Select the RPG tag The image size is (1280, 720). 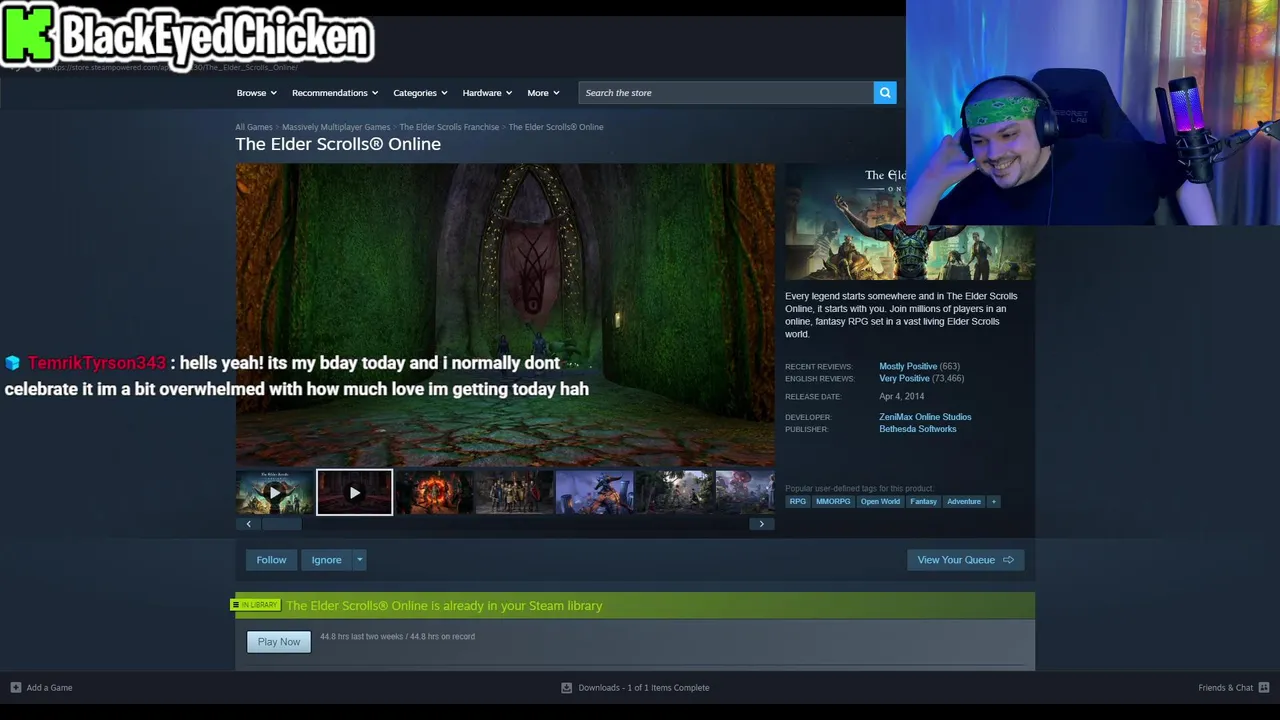point(797,501)
